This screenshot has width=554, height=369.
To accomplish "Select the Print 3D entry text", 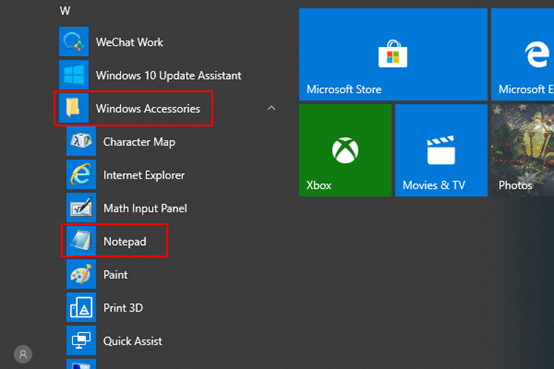I will tap(123, 308).
